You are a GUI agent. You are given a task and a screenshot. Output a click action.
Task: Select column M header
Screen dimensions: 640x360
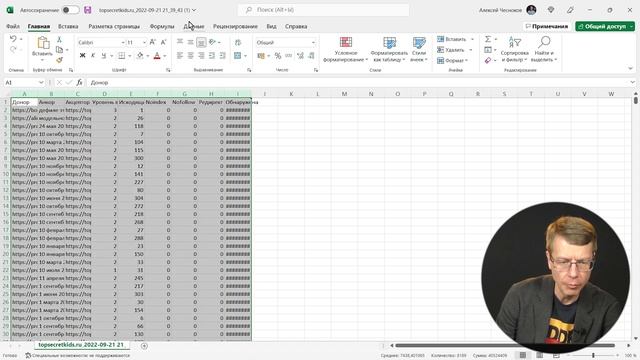[x=344, y=94]
